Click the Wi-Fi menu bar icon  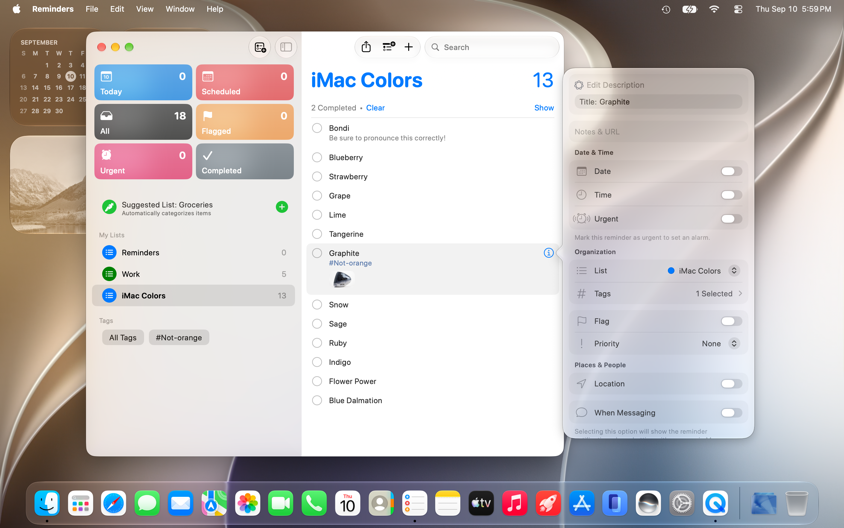click(714, 9)
